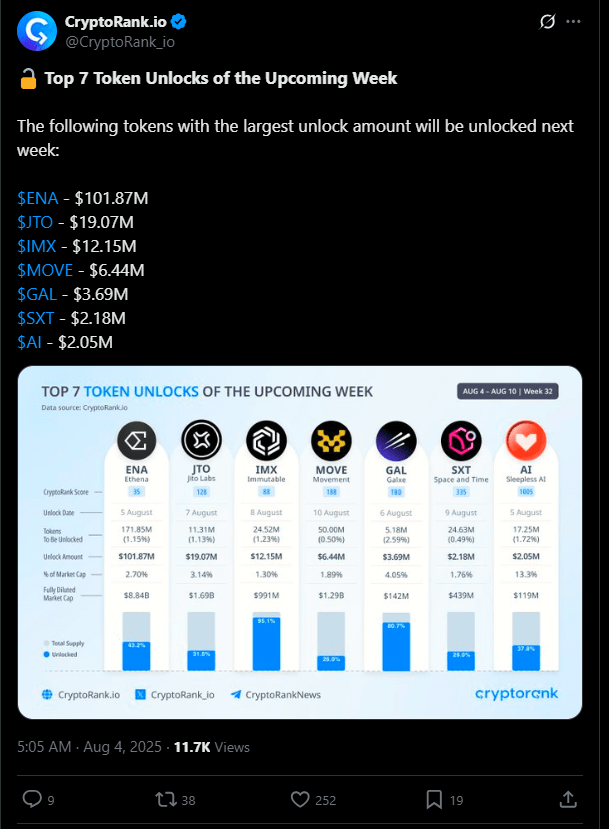Open the $MOVE cashtag link

click(x=45, y=270)
